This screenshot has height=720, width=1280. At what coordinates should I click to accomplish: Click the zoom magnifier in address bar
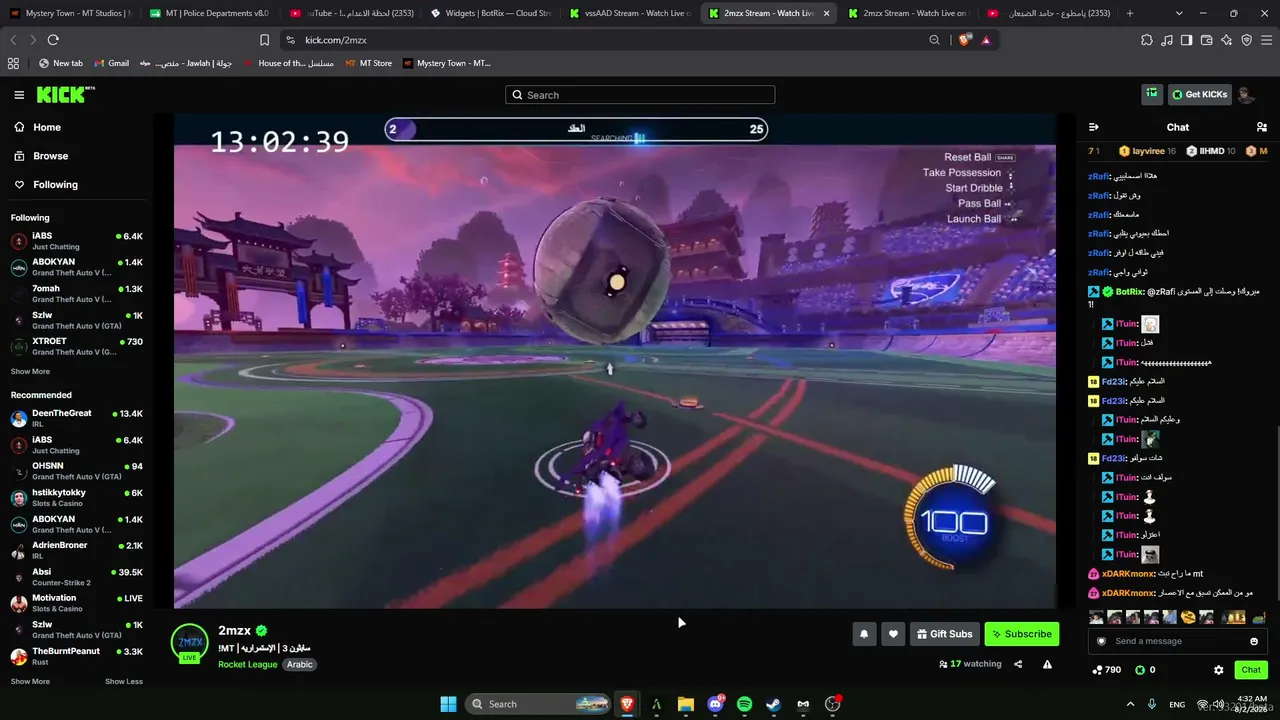(x=934, y=40)
